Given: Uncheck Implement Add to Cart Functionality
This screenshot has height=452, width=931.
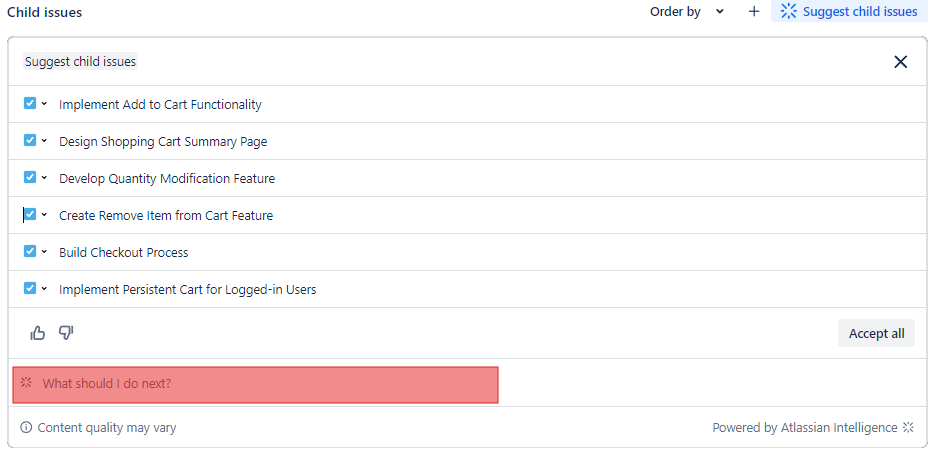Looking at the screenshot, I should coord(30,103).
